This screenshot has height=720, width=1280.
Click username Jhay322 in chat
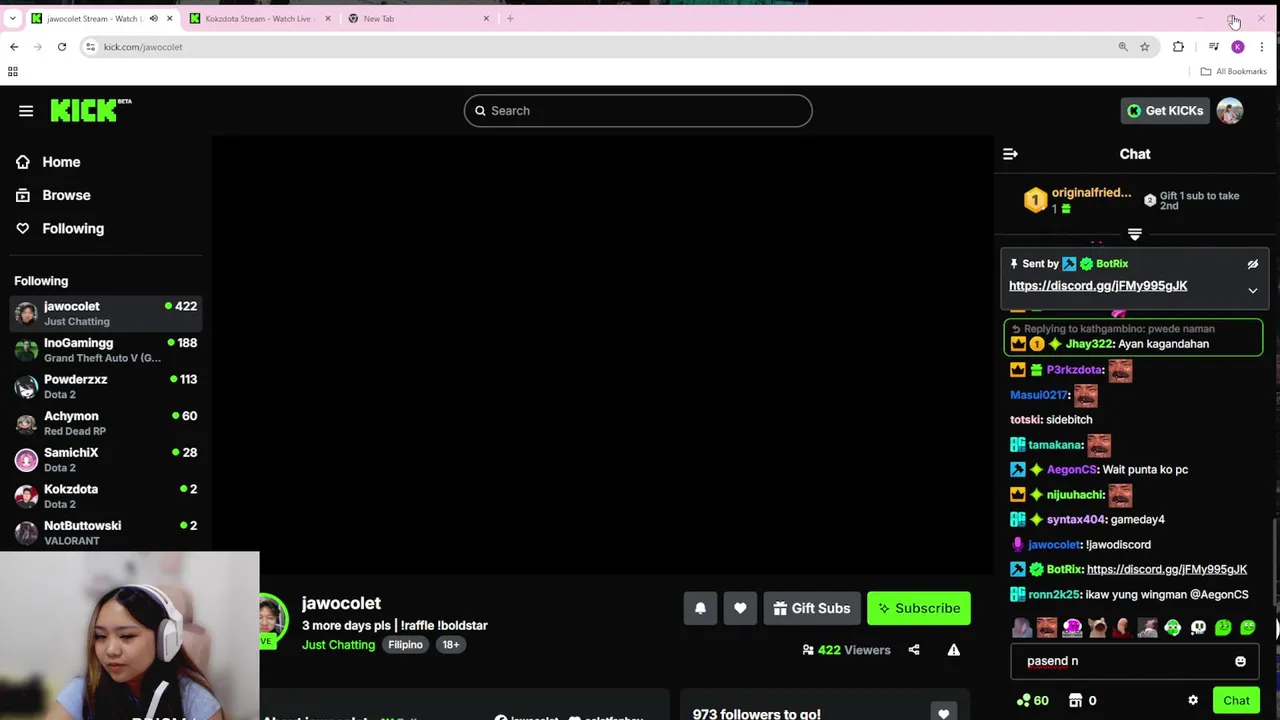(1089, 344)
